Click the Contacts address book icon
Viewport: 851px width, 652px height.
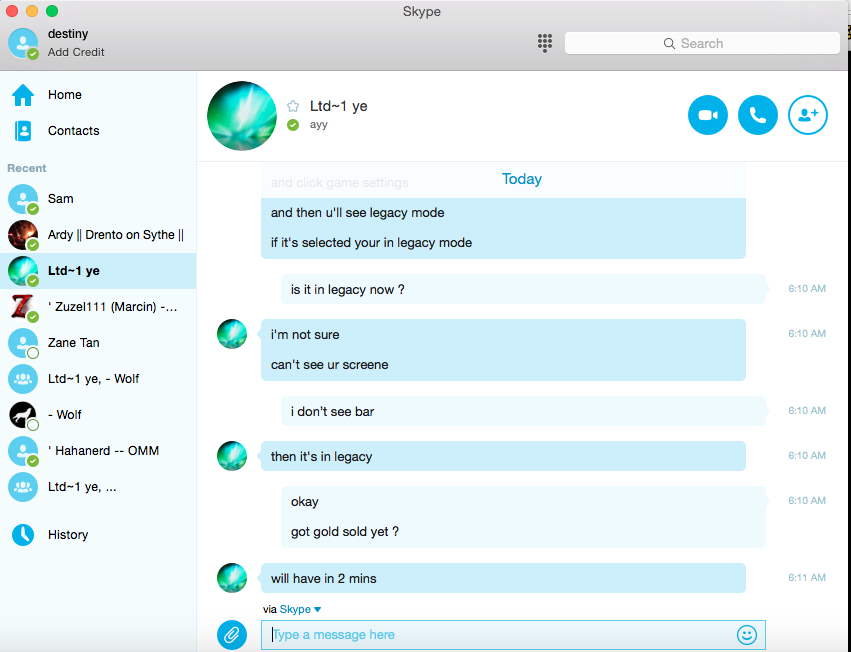click(x=23, y=131)
